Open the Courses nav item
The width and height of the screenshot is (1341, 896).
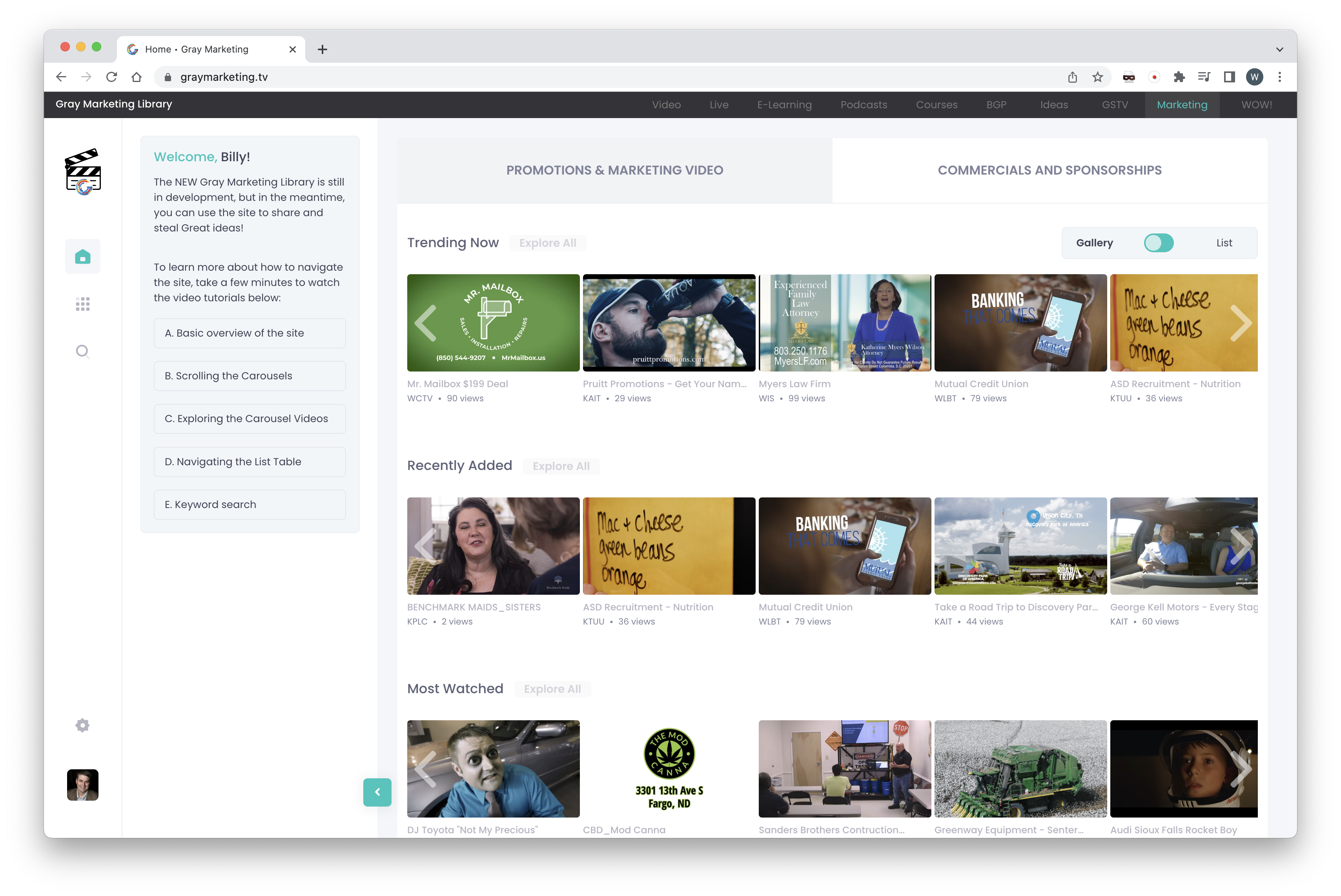click(937, 105)
